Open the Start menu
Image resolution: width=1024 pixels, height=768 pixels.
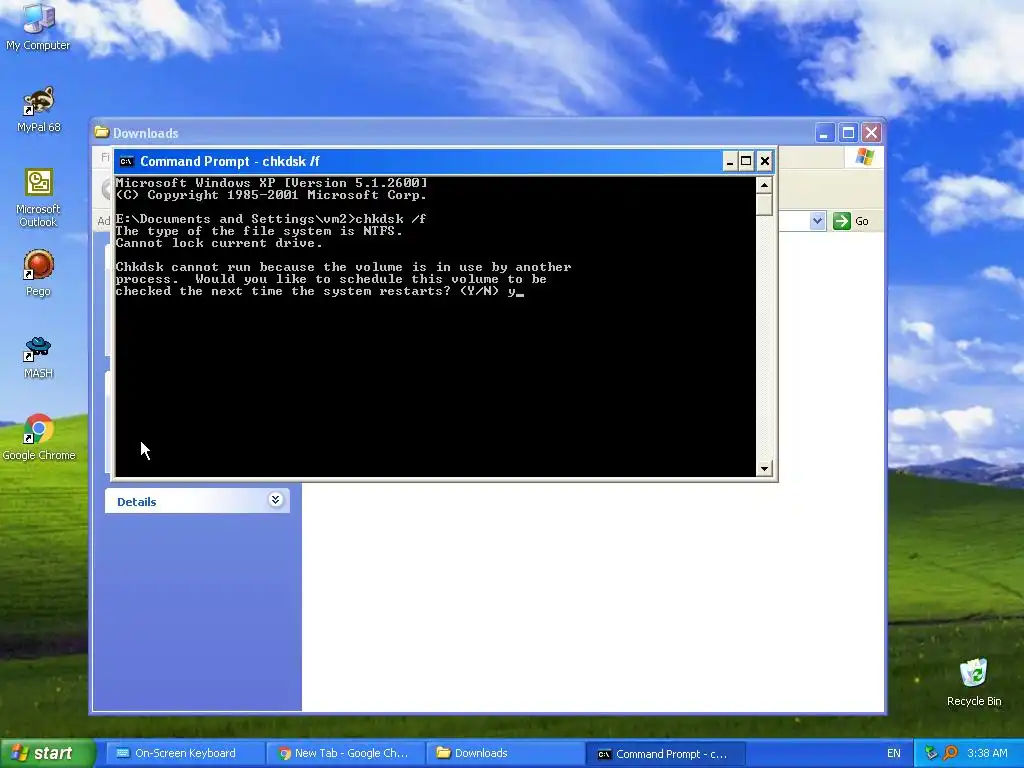[x=47, y=754]
